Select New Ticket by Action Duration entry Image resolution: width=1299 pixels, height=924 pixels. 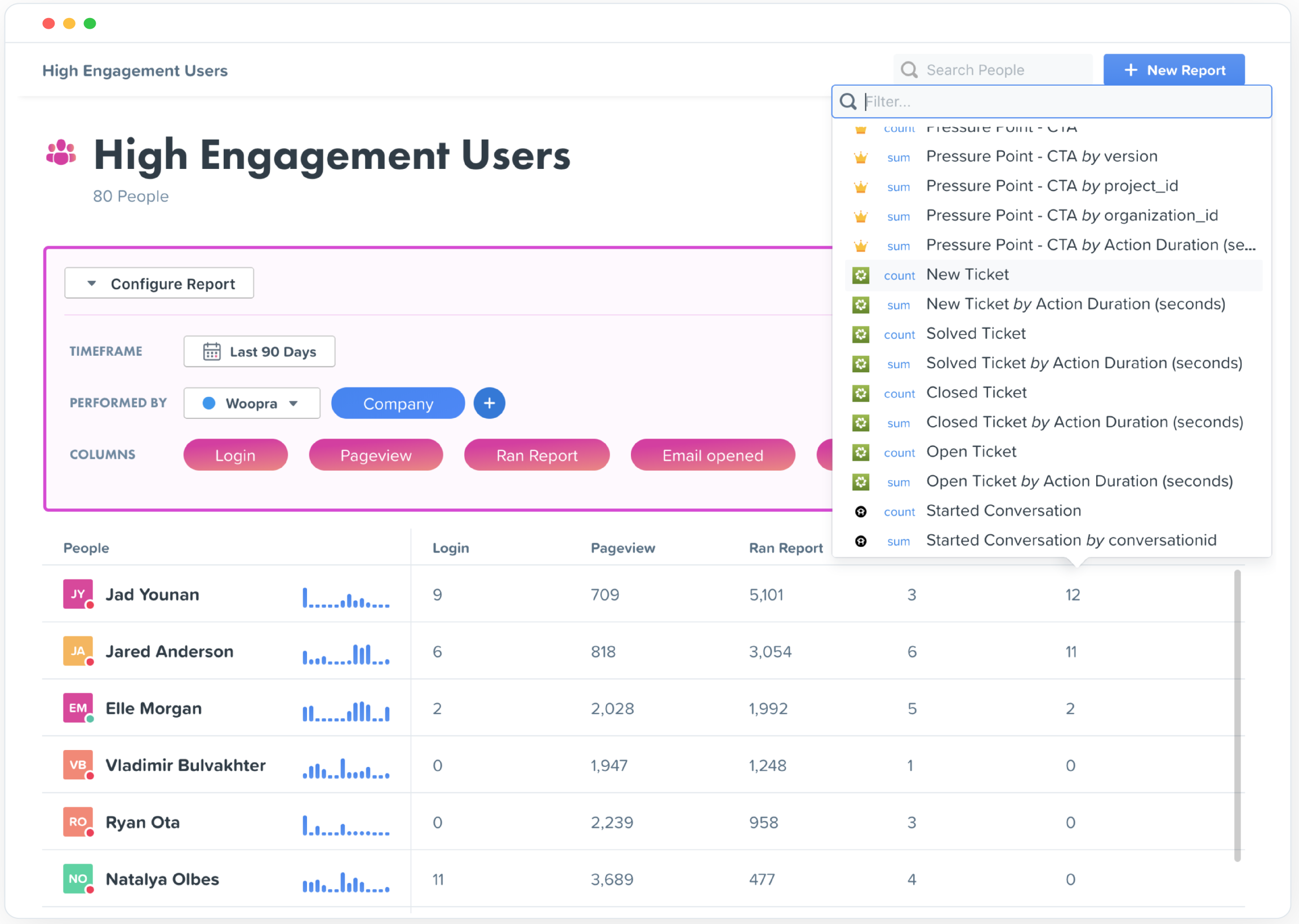(1053, 305)
